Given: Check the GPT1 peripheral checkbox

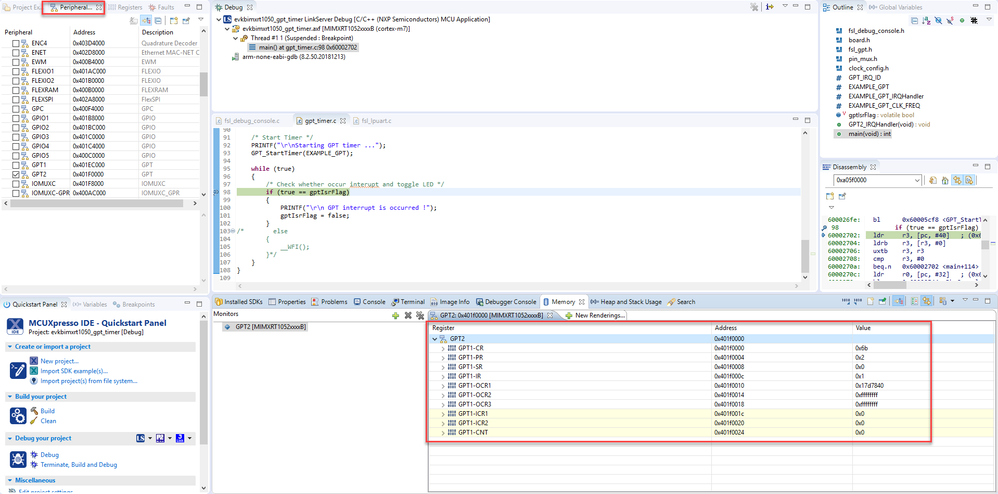Looking at the screenshot, I should (x=16, y=164).
